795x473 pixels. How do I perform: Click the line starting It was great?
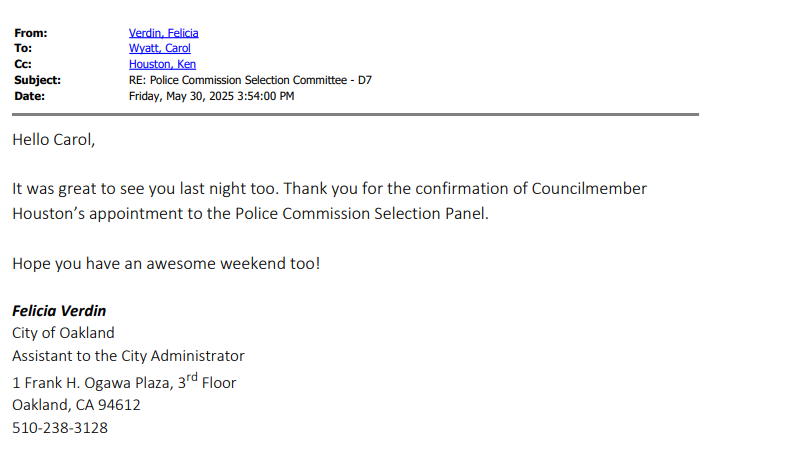click(329, 188)
